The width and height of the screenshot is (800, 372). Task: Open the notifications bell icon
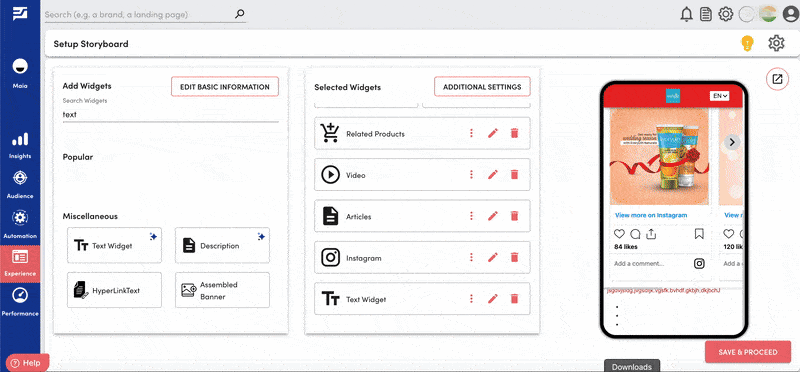tap(687, 14)
